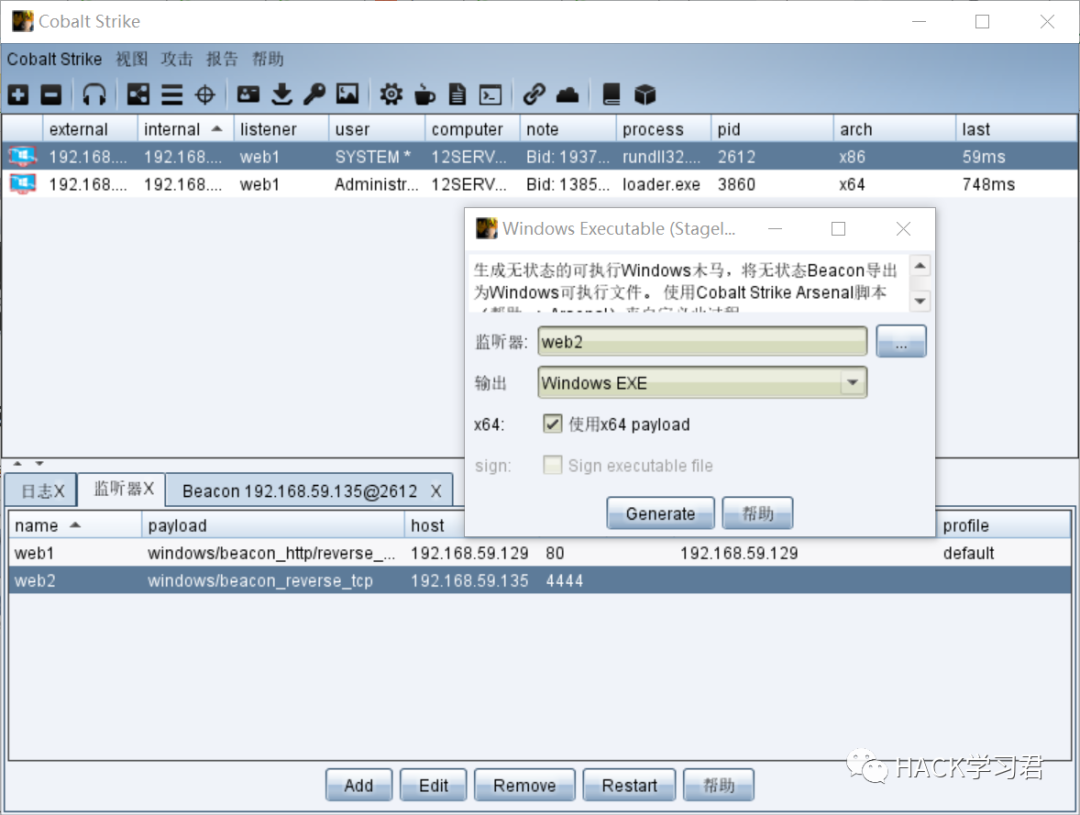Select the loader.exe process cell
This screenshot has height=815, width=1080.
(661, 184)
